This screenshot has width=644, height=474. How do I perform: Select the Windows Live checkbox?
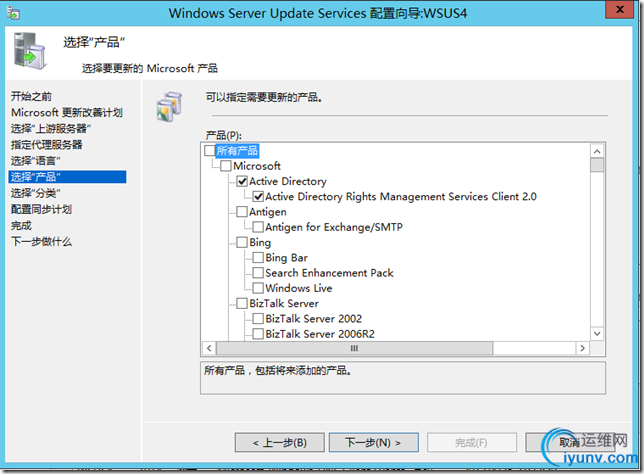point(258,288)
